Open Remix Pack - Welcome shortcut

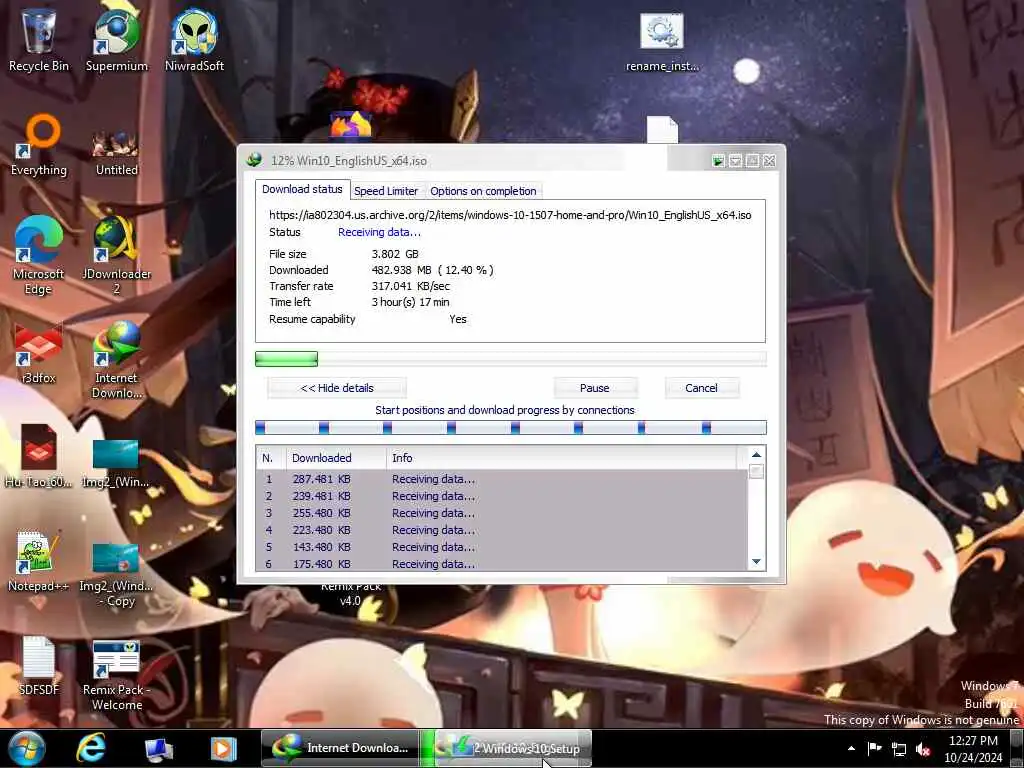click(x=117, y=674)
